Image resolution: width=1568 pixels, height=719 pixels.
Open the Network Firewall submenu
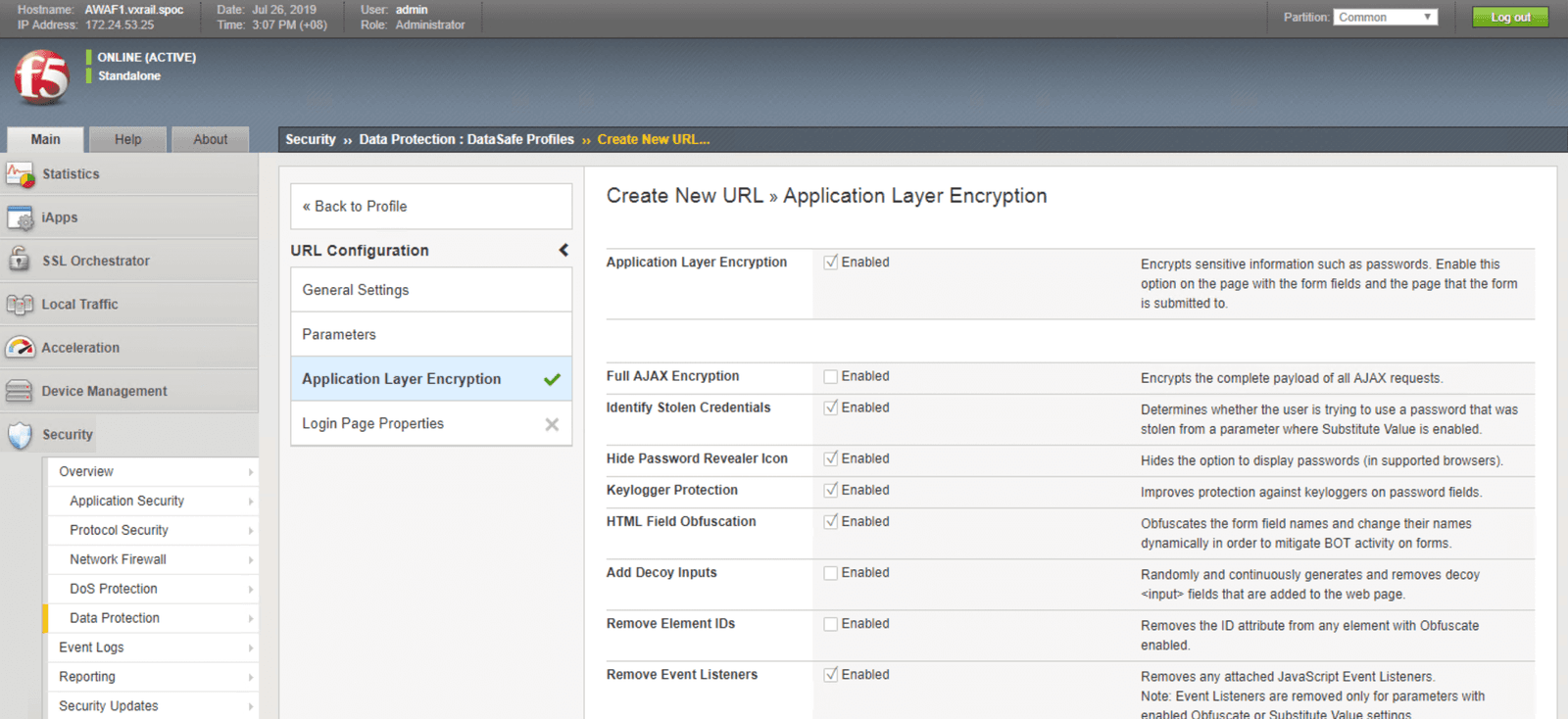118,559
